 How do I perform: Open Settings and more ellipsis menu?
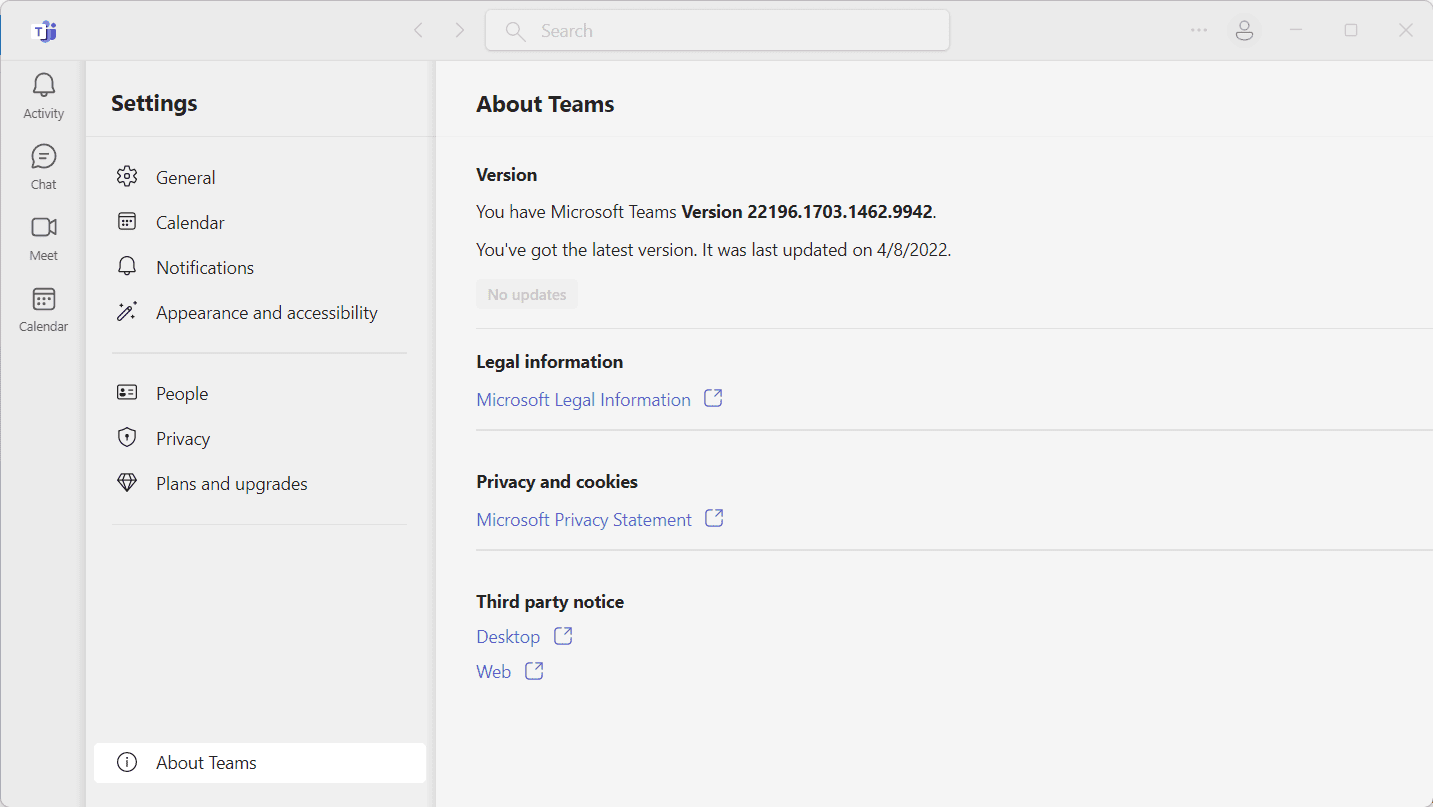click(1199, 31)
